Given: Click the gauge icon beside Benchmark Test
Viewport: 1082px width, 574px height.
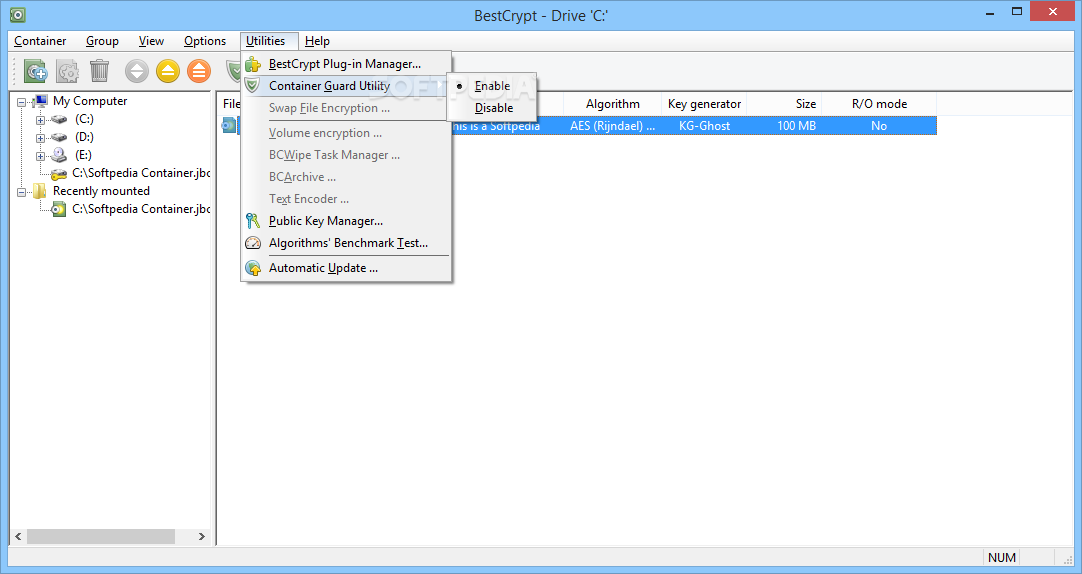Looking at the screenshot, I should pyautogui.click(x=253, y=243).
